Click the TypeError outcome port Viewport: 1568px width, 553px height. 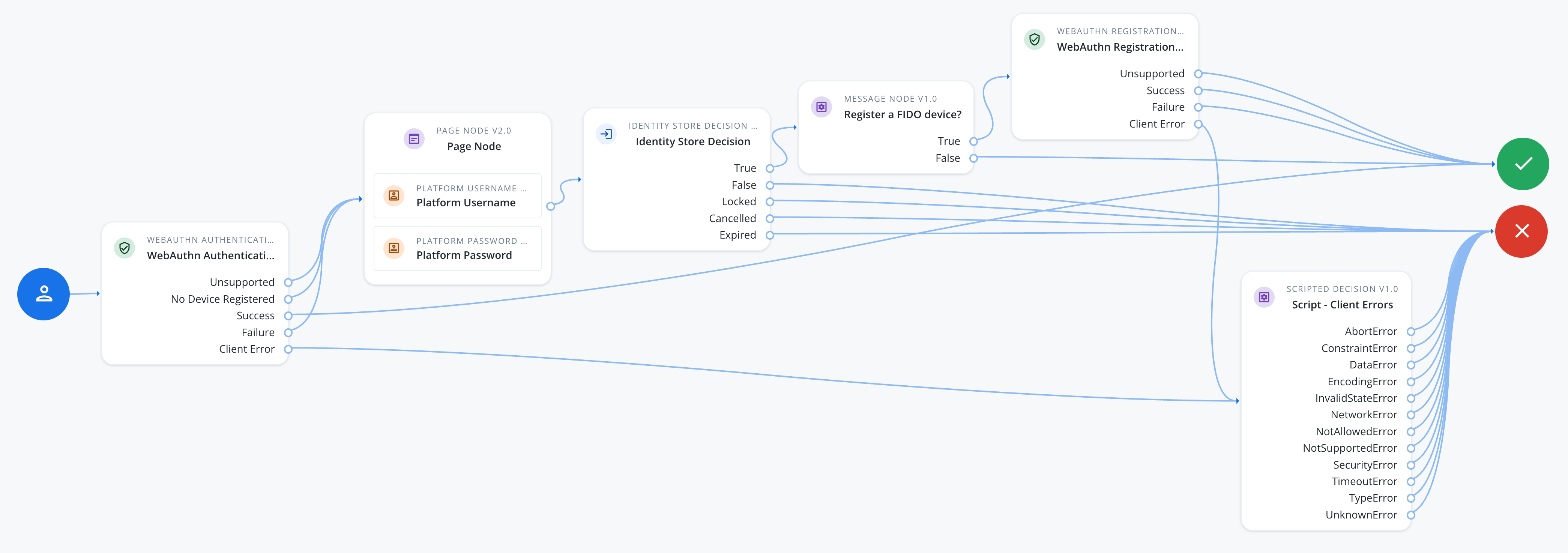coord(1411,498)
